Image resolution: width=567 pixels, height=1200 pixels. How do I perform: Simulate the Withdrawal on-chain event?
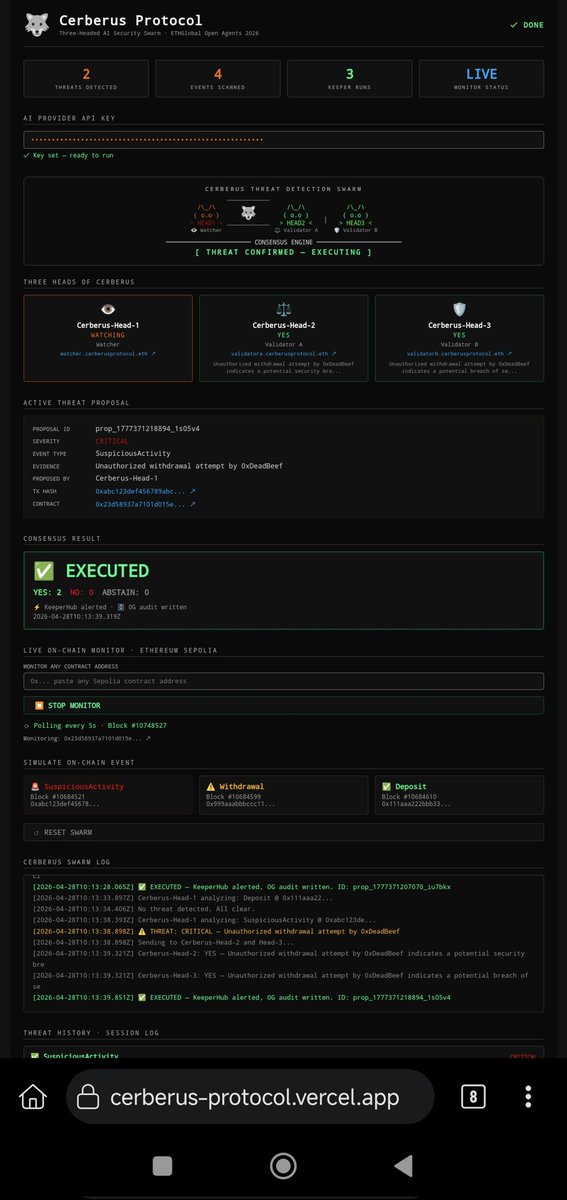(x=283, y=795)
